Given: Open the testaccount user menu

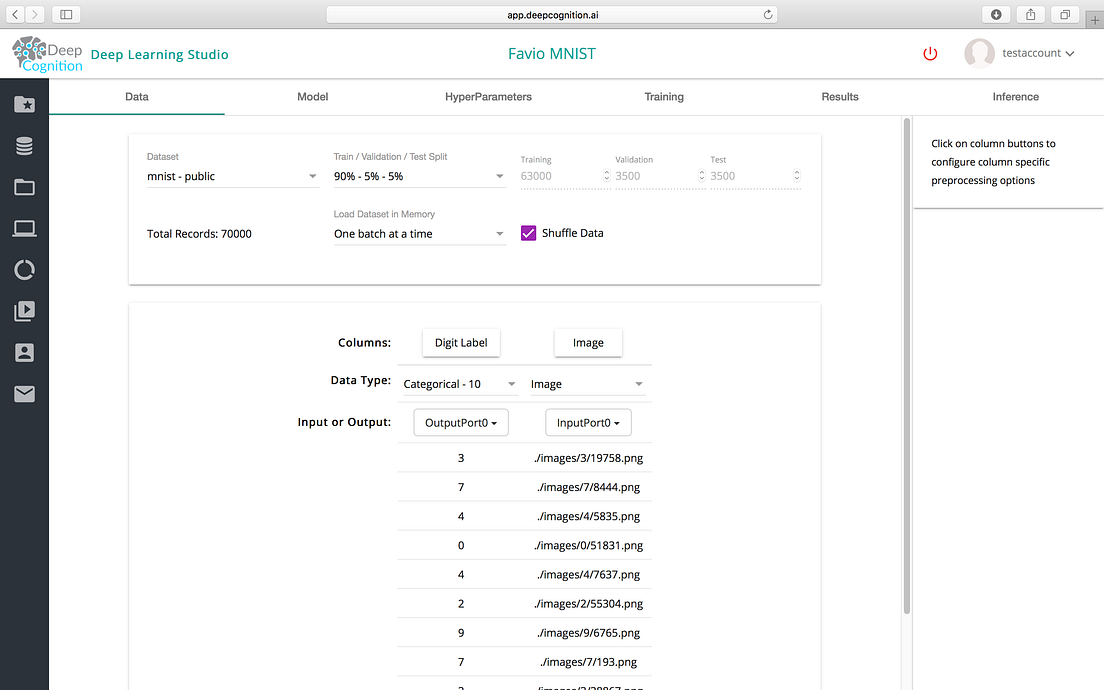Looking at the screenshot, I should coord(1020,54).
